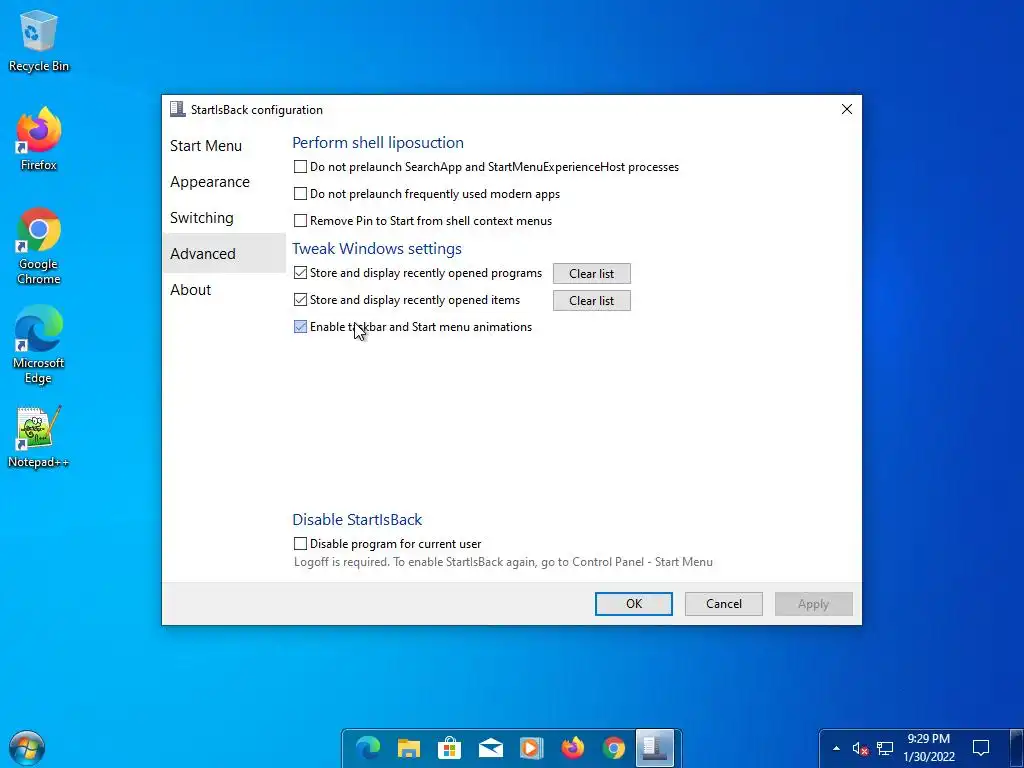
Task: Uncheck Store recently opened programs
Action: tap(300, 273)
